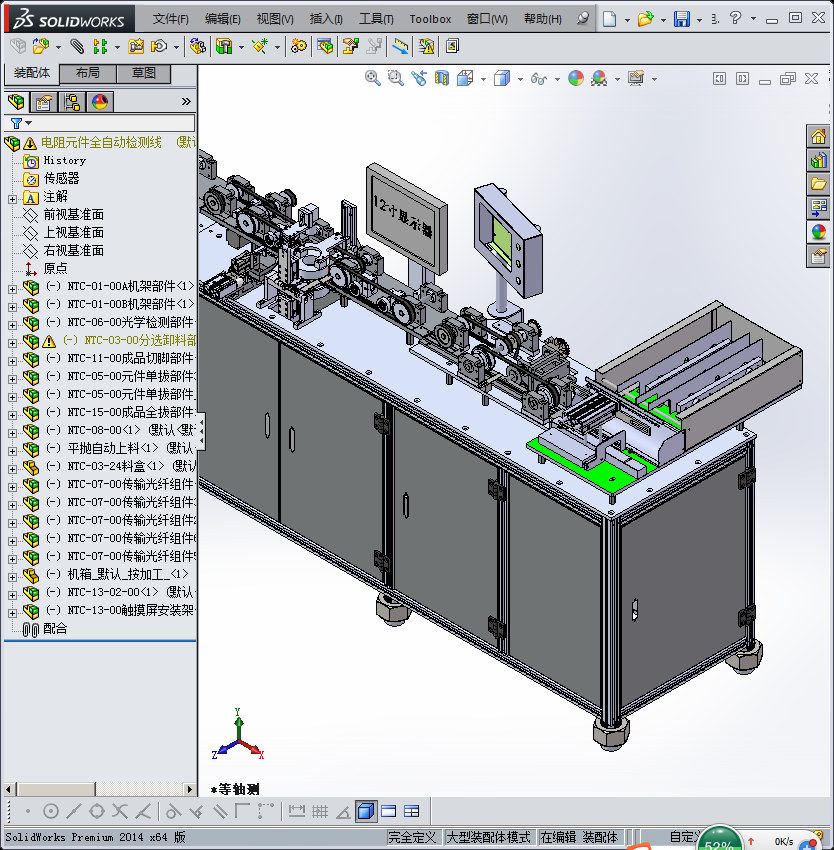Click the Zoom to Fit icon
The height and width of the screenshot is (850, 834).
(372, 79)
